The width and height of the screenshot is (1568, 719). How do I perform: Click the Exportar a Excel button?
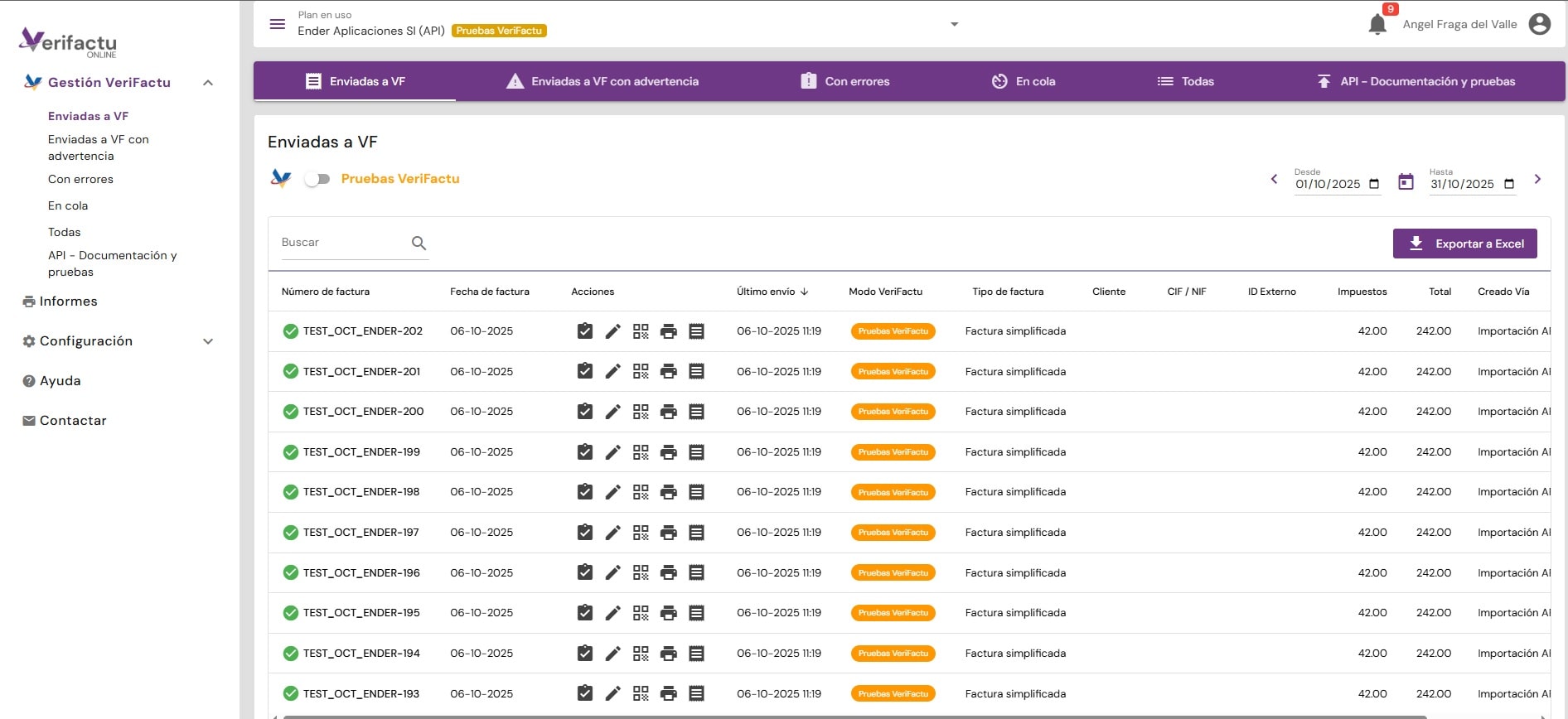[x=1464, y=244]
